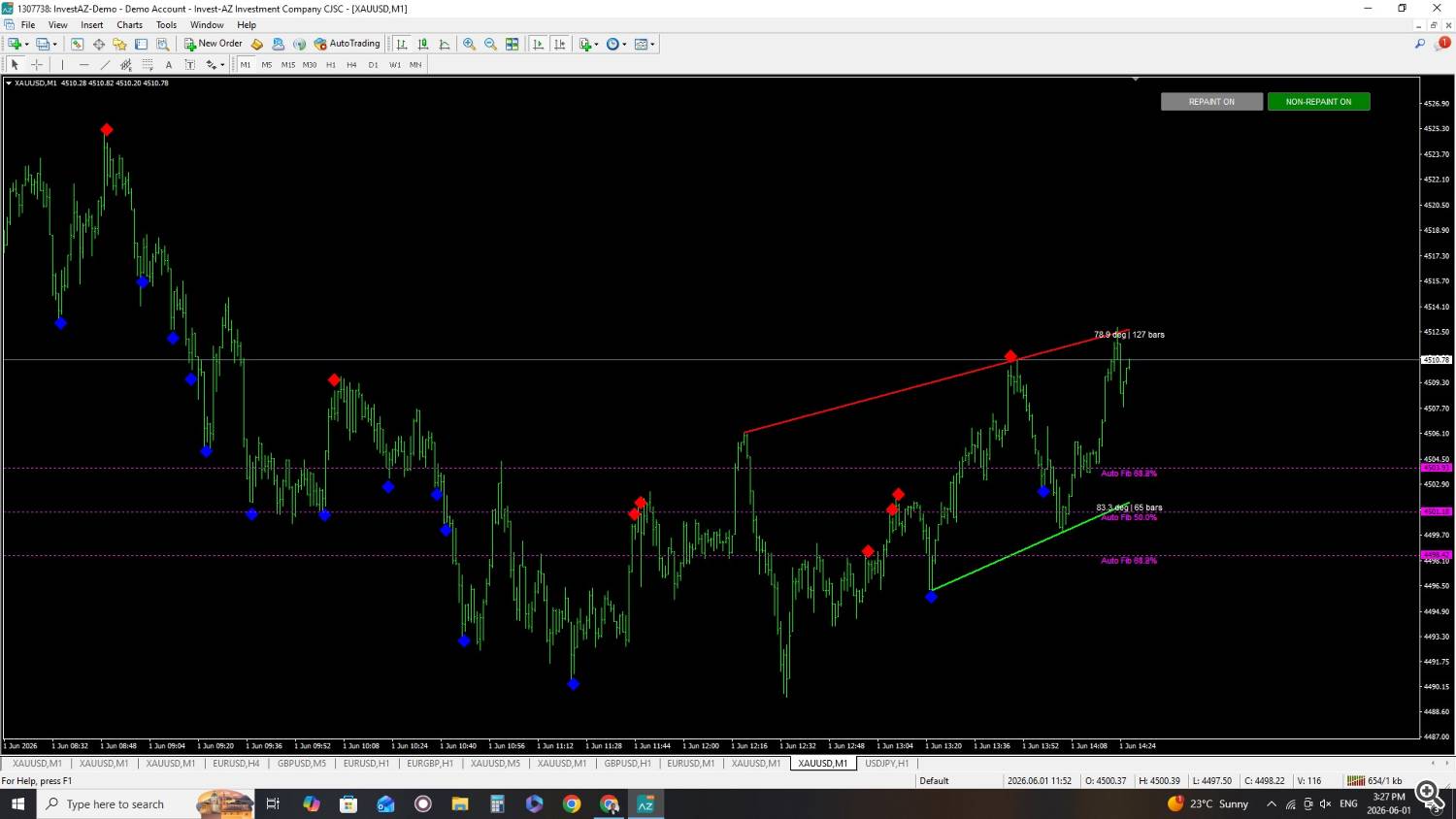Switch timeframe to D1
1456x819 pixels.
pos(374,65)
